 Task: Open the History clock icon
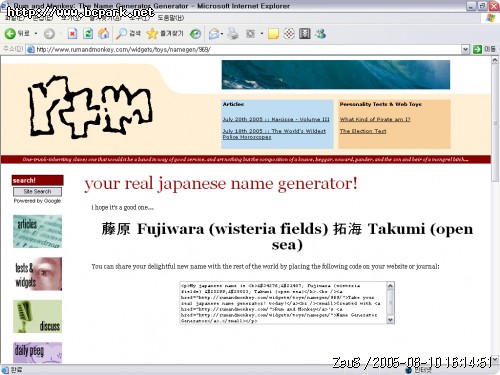[195, 34]
